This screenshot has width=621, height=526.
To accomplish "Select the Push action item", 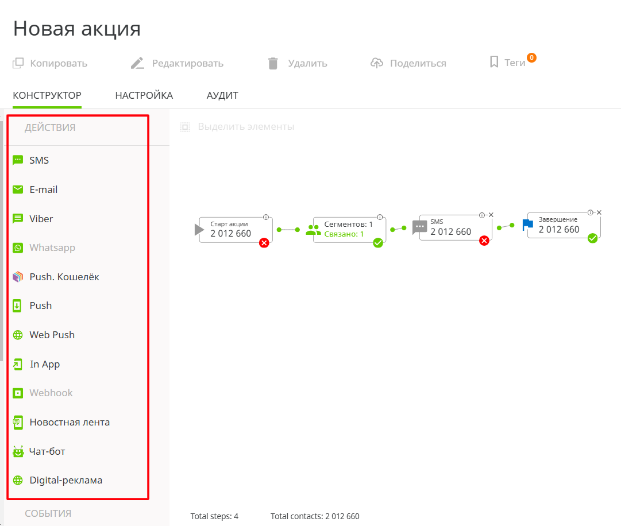I will (40, 306).
